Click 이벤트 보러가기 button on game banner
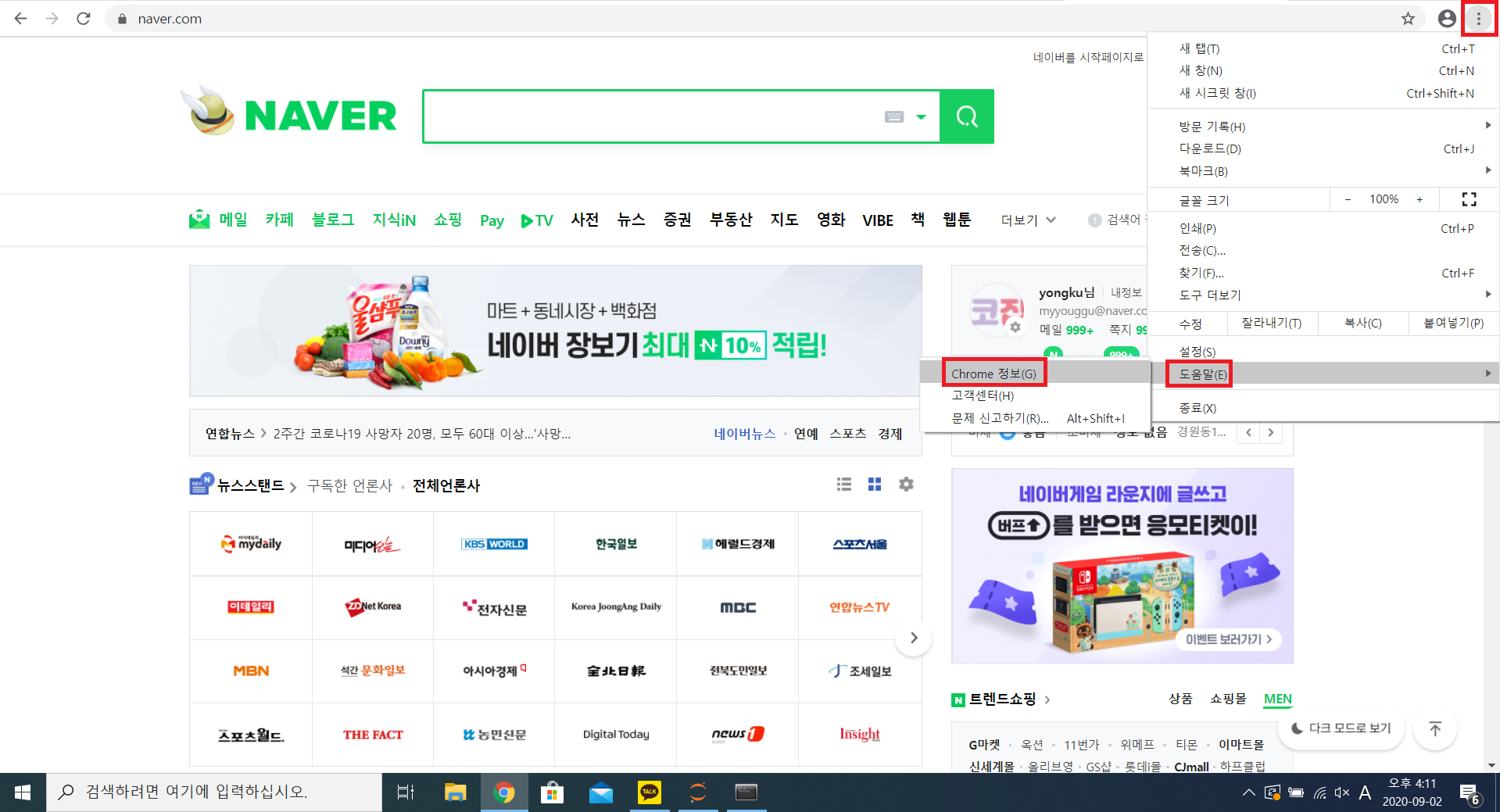 click(x=1228, y=639)
